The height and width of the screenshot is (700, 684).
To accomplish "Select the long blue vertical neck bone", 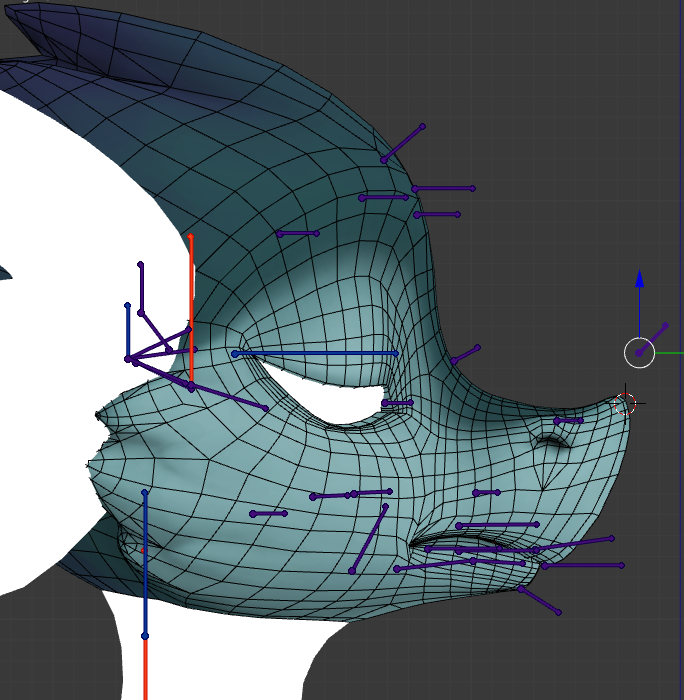I will [x=145, y=564].
